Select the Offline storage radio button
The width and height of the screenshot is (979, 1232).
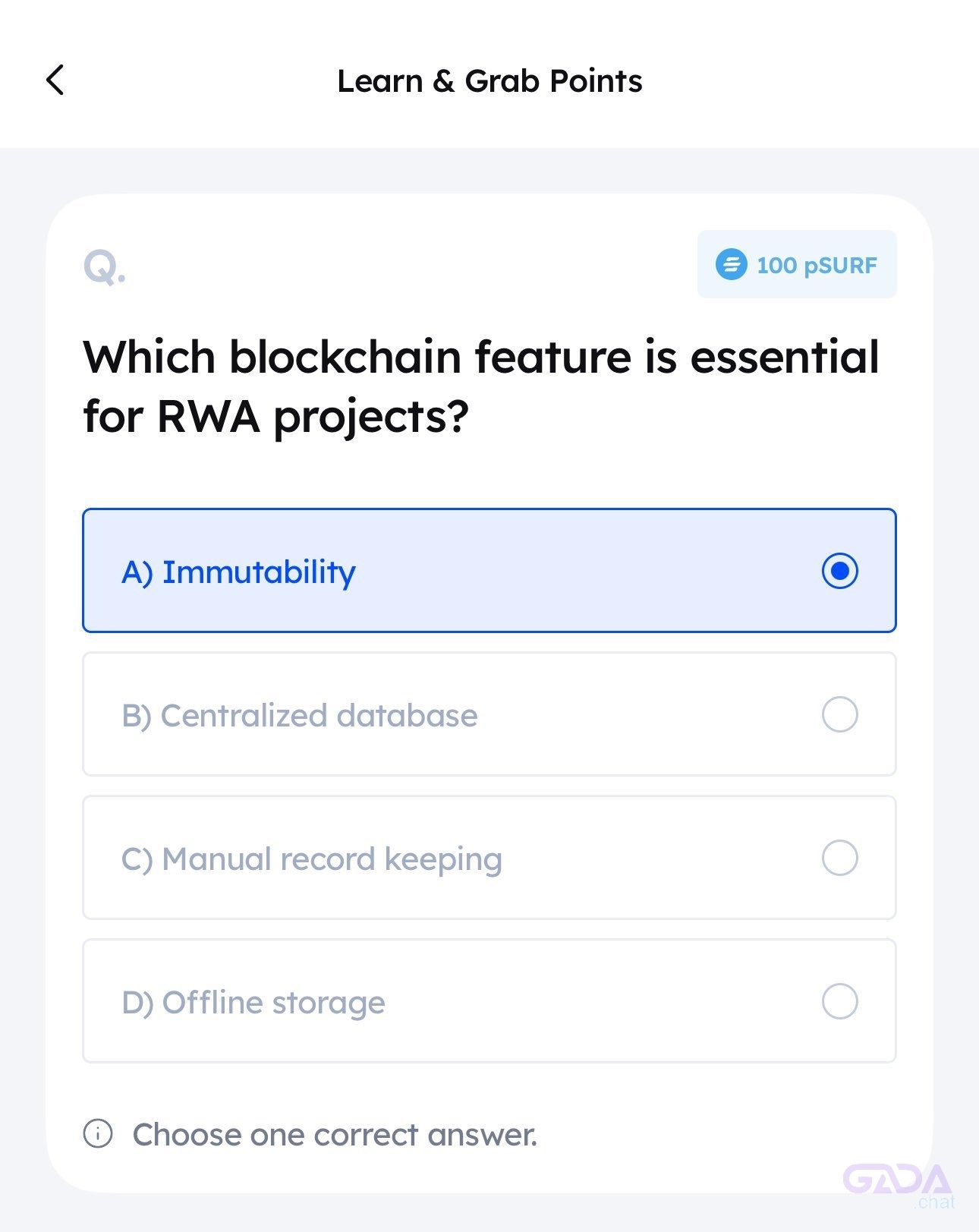(x=839, y=1001)
